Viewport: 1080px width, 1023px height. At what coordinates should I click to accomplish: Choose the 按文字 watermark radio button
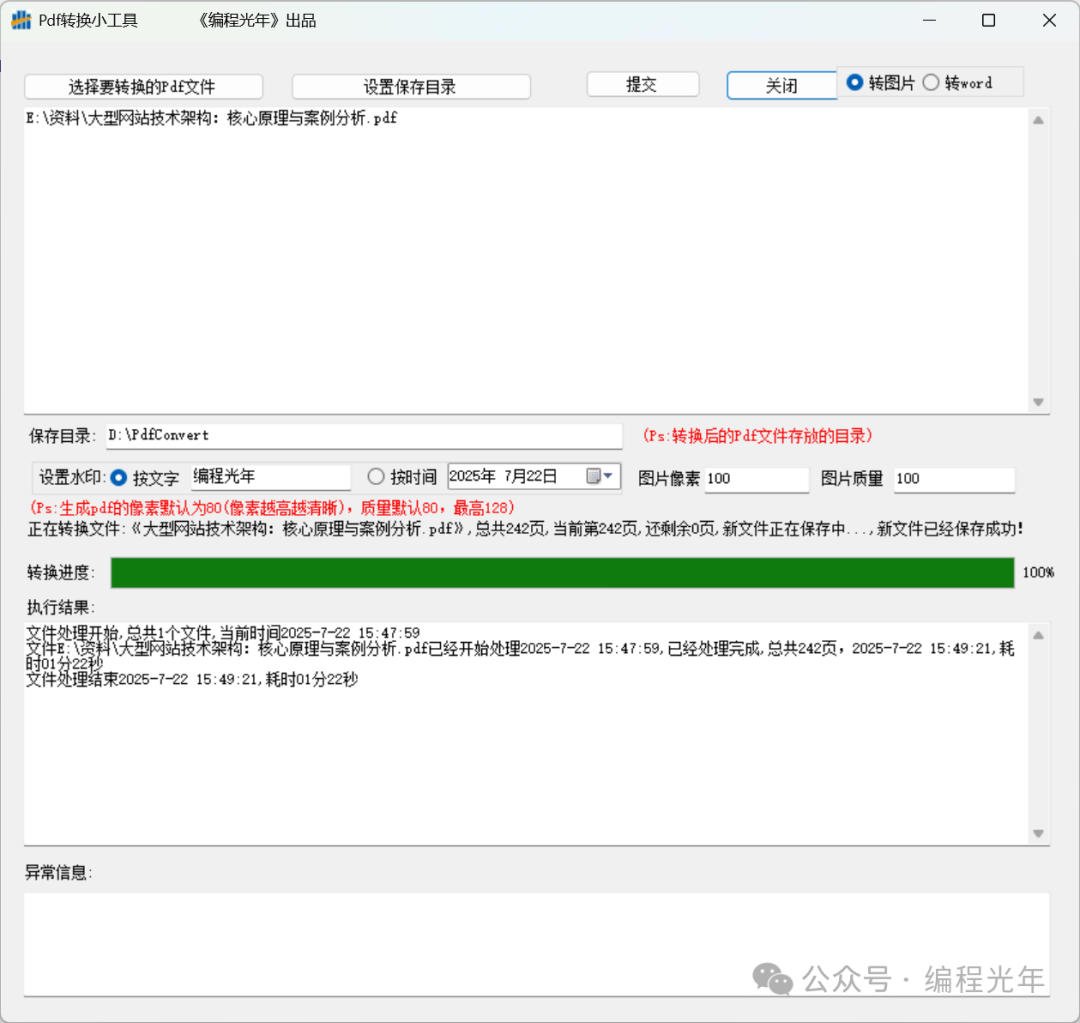pos(119,478)
